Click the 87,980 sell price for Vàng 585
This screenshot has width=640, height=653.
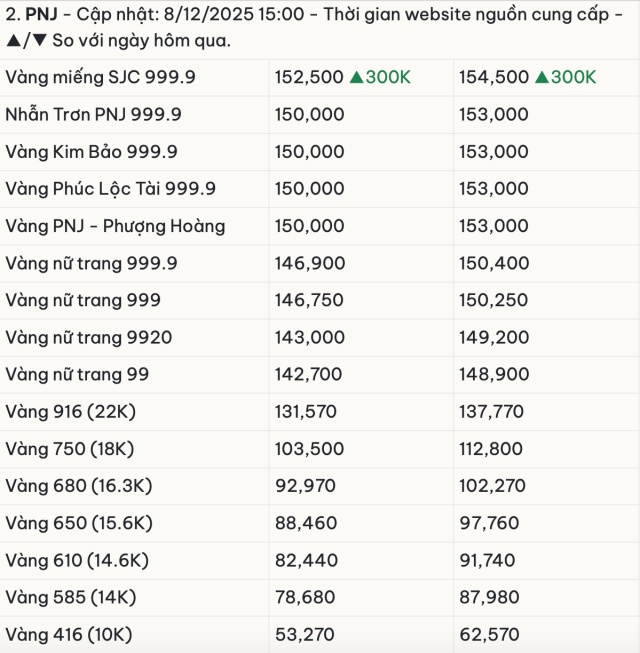coord(489,597)
